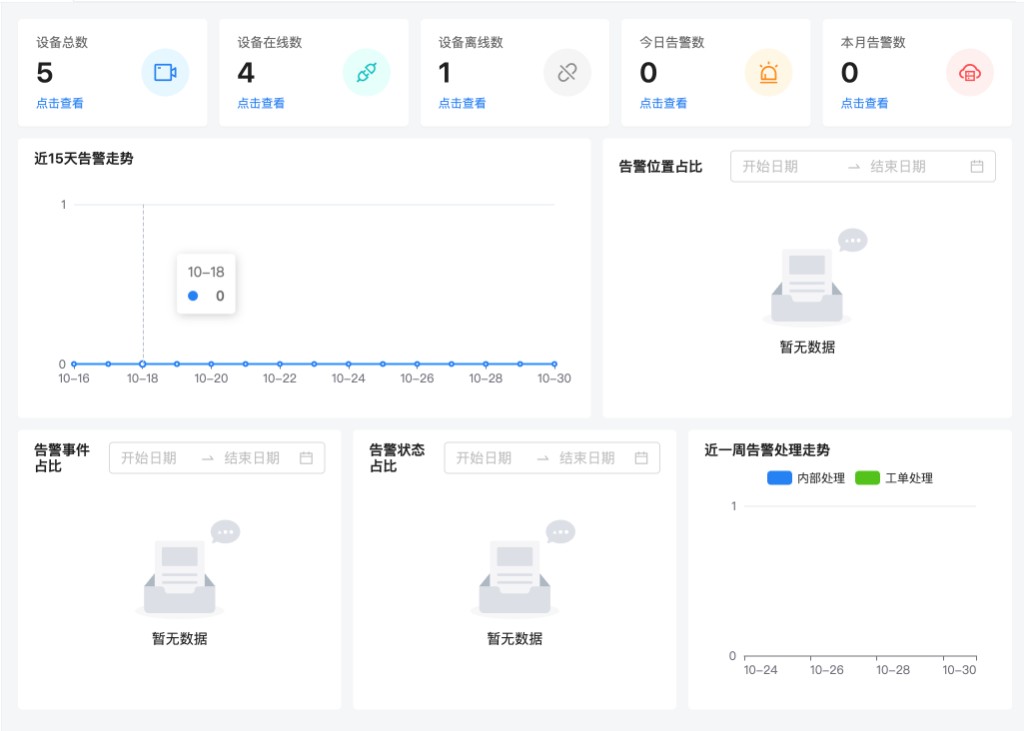Open 点击查看 link under 今日告警数

pyautogui.click(x=664, y=103)
